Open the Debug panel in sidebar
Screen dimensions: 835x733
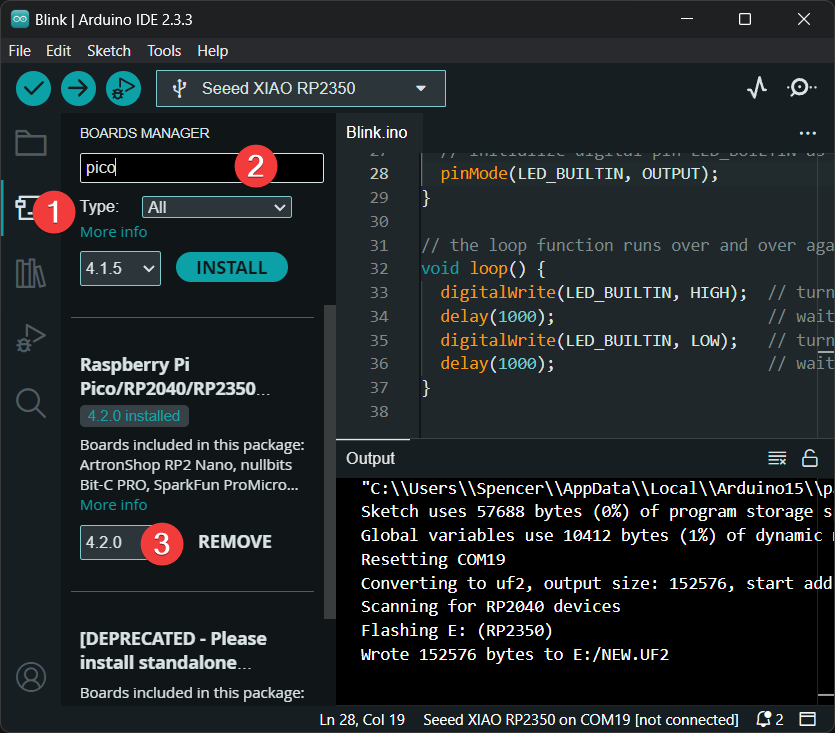(x=31, y=338)
